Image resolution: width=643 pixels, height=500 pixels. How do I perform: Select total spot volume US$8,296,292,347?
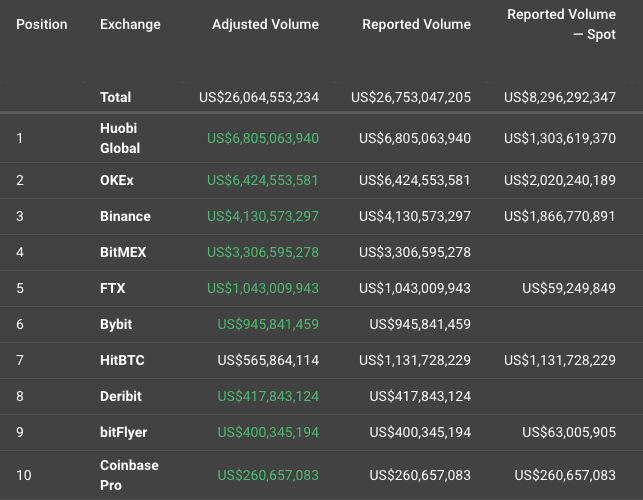[x=560, y=98]
